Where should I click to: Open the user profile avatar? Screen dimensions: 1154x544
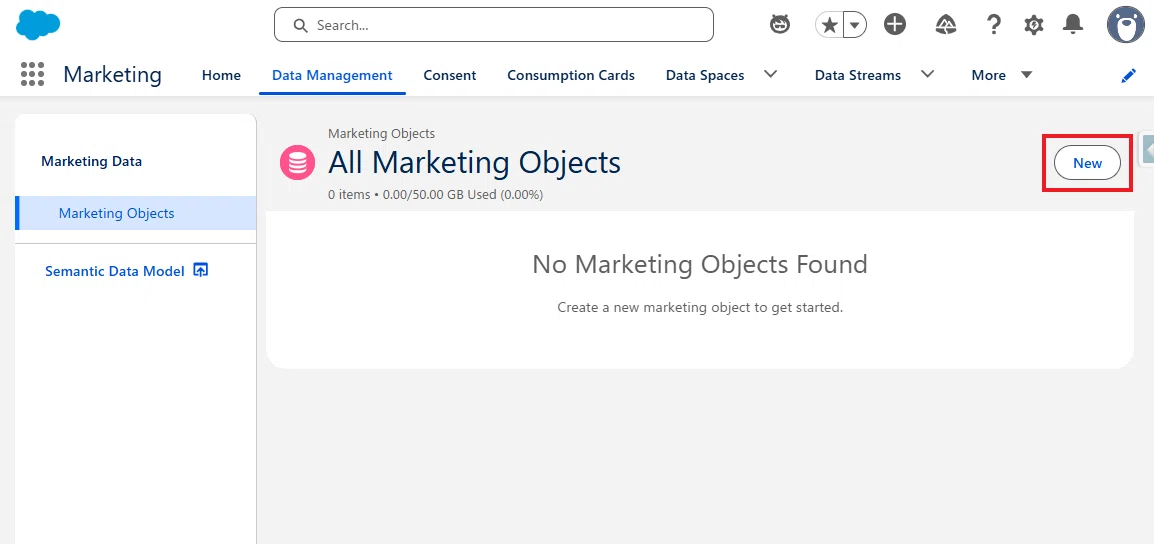coord(1125,25)
